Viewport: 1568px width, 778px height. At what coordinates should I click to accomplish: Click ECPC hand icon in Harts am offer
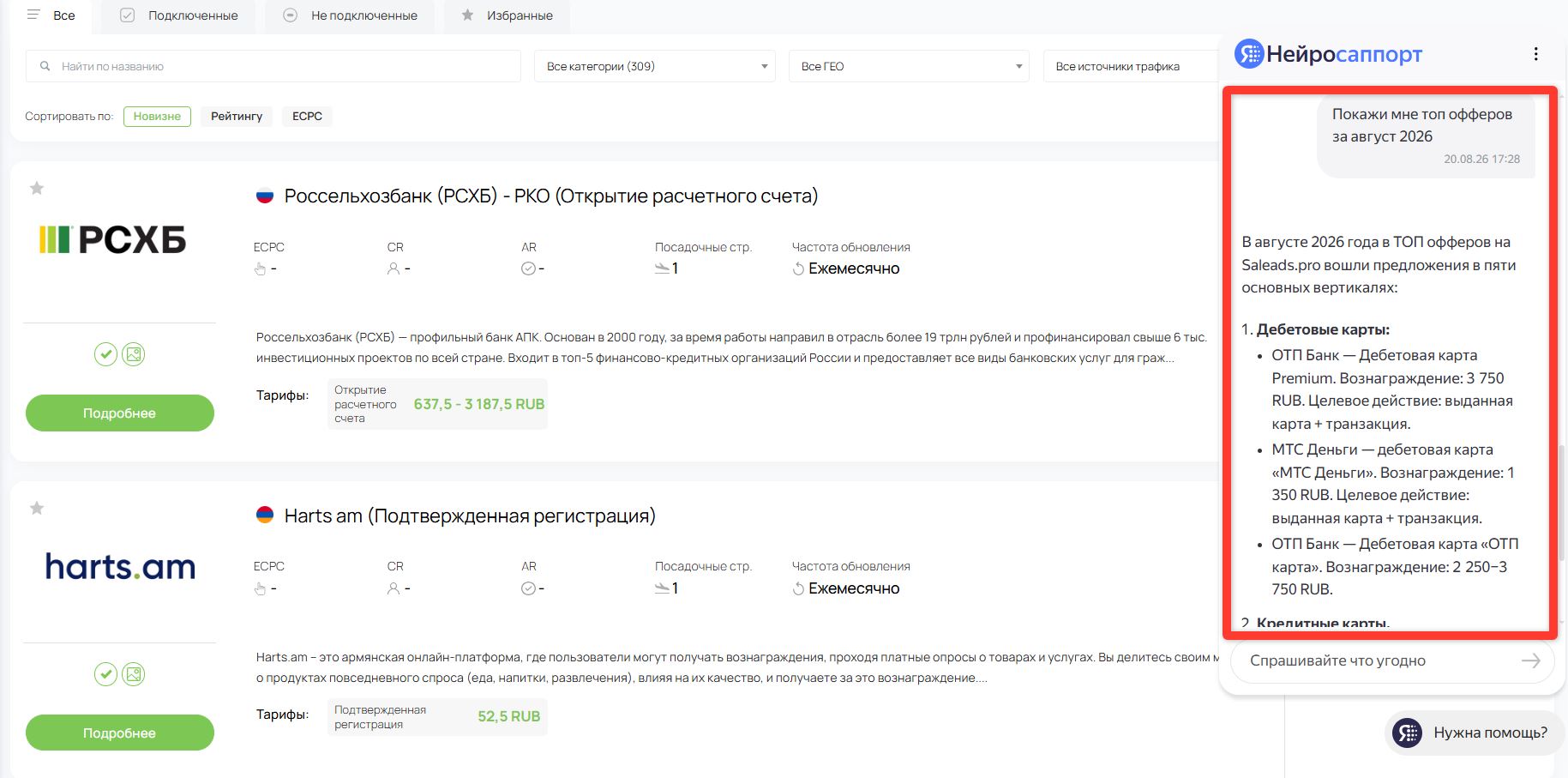[x=261, y=588]
